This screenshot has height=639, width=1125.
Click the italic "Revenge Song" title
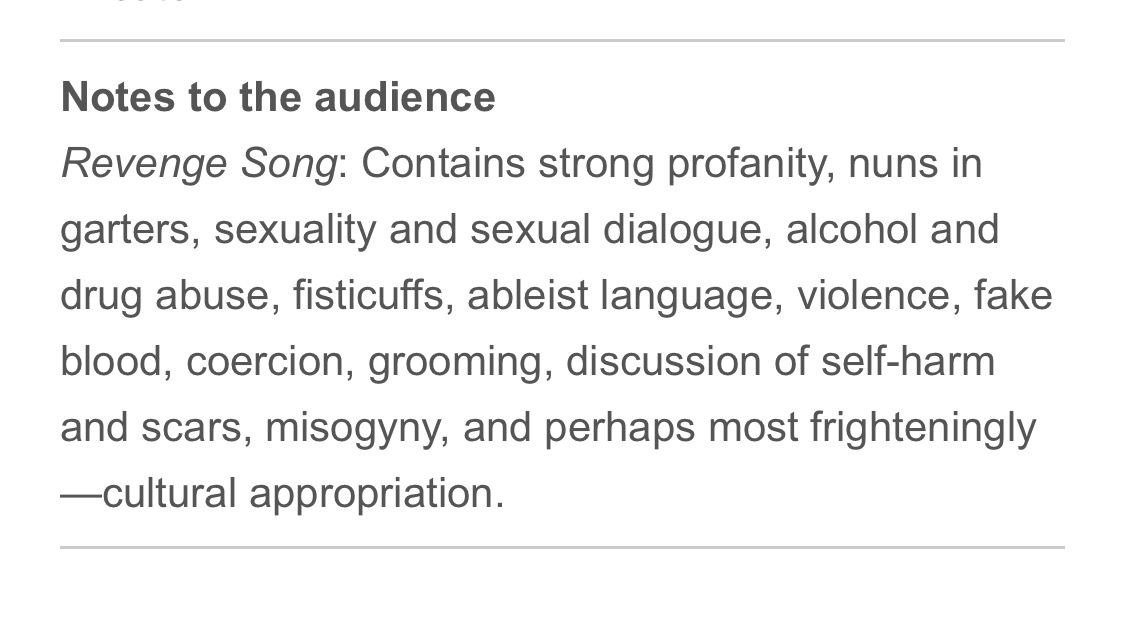point(199,163)
